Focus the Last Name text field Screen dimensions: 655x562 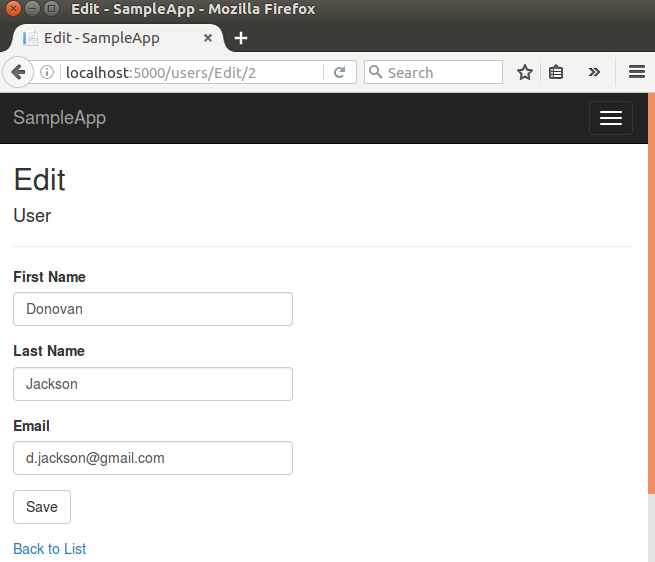click(152, 384)
